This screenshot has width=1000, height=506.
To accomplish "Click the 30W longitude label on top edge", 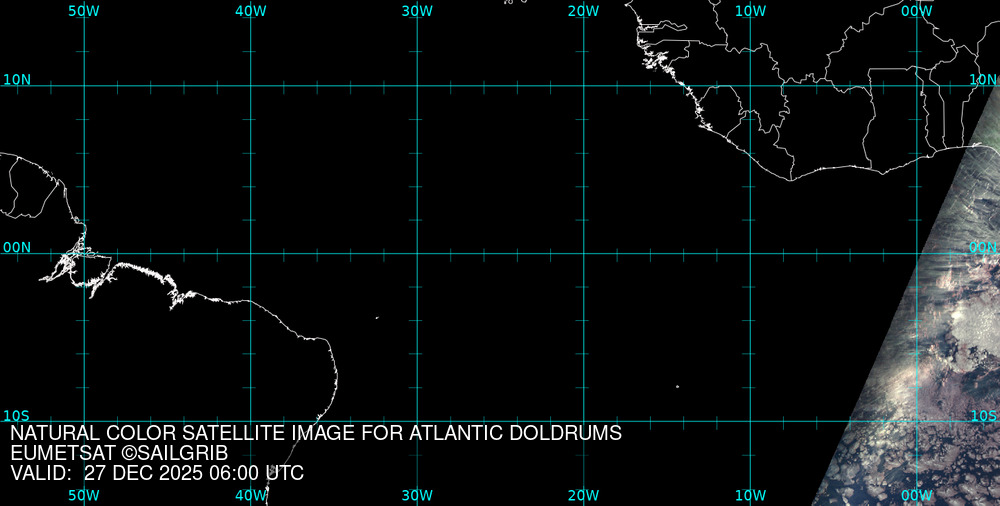I will [x=417, y=10].
